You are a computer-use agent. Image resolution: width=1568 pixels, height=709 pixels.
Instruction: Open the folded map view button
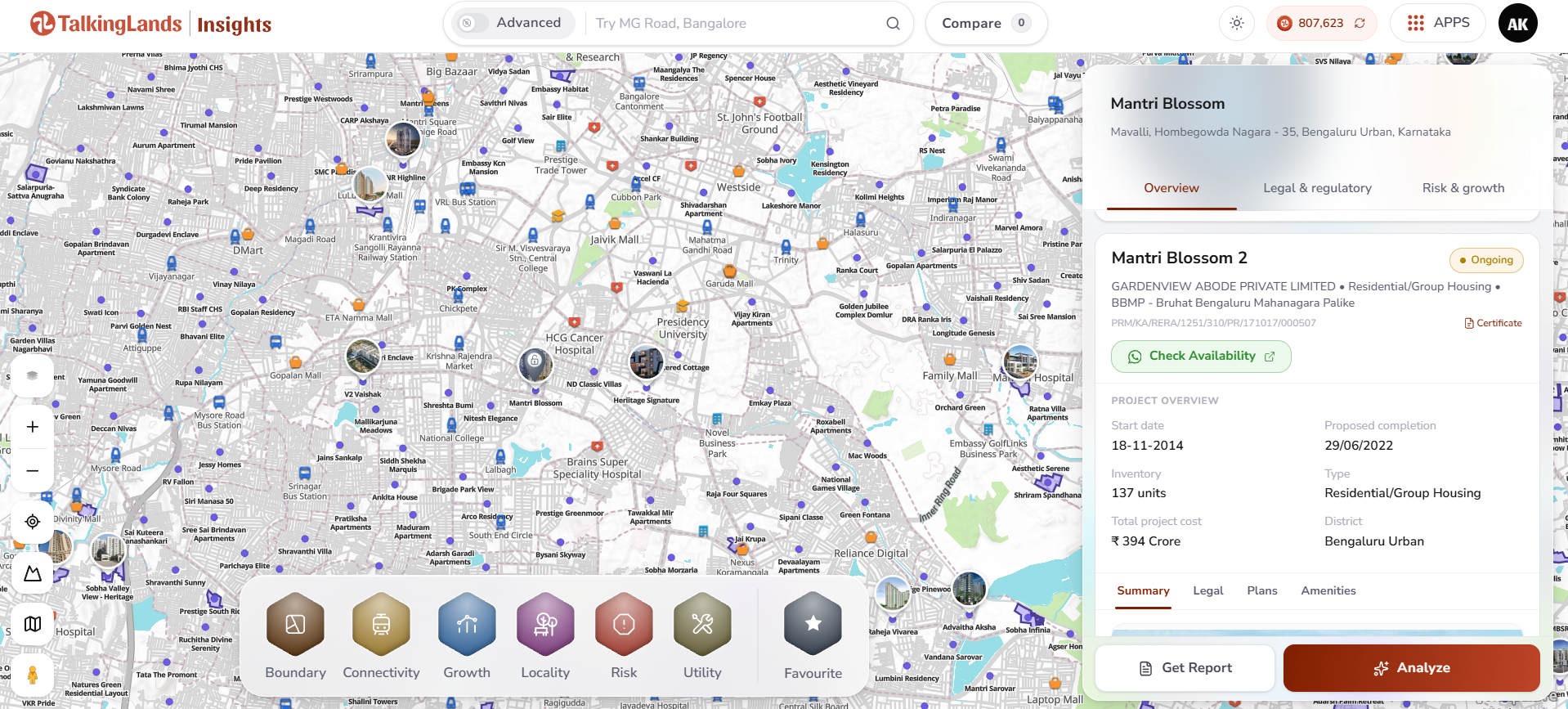coord(33,624)
